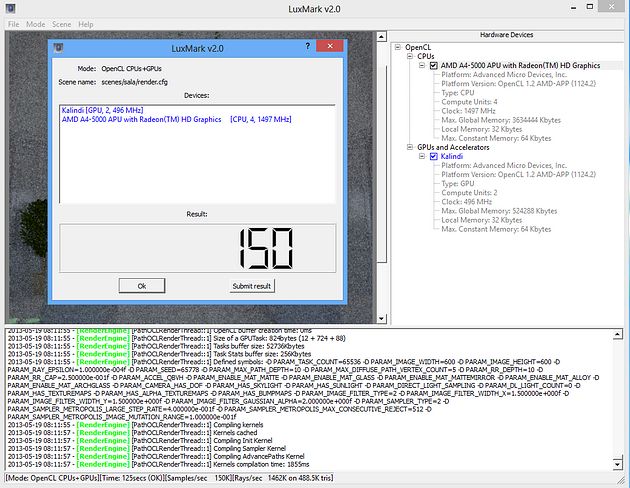This screenshot has width=630, height=488.
Task: Click 'scenes/sala/render.cfg' scene name text
Action: [135, 82]
